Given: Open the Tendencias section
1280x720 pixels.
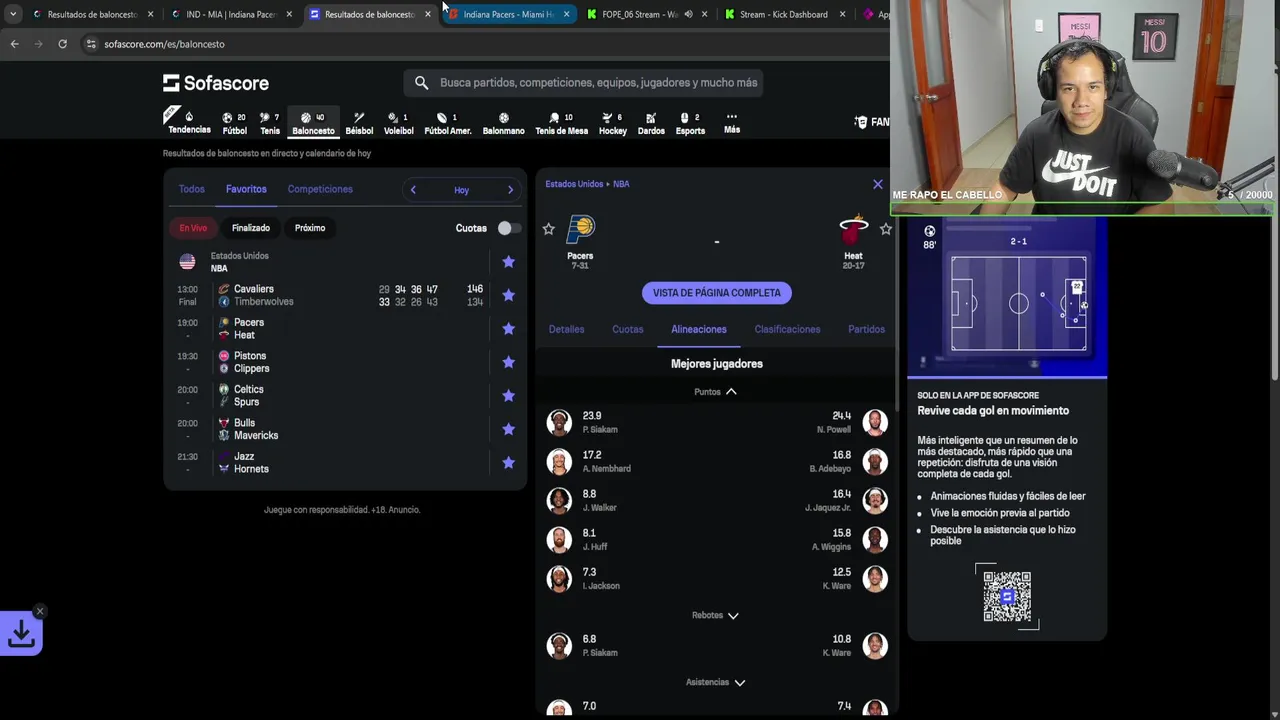Looking at the screenshot, I should pos(189,122).
